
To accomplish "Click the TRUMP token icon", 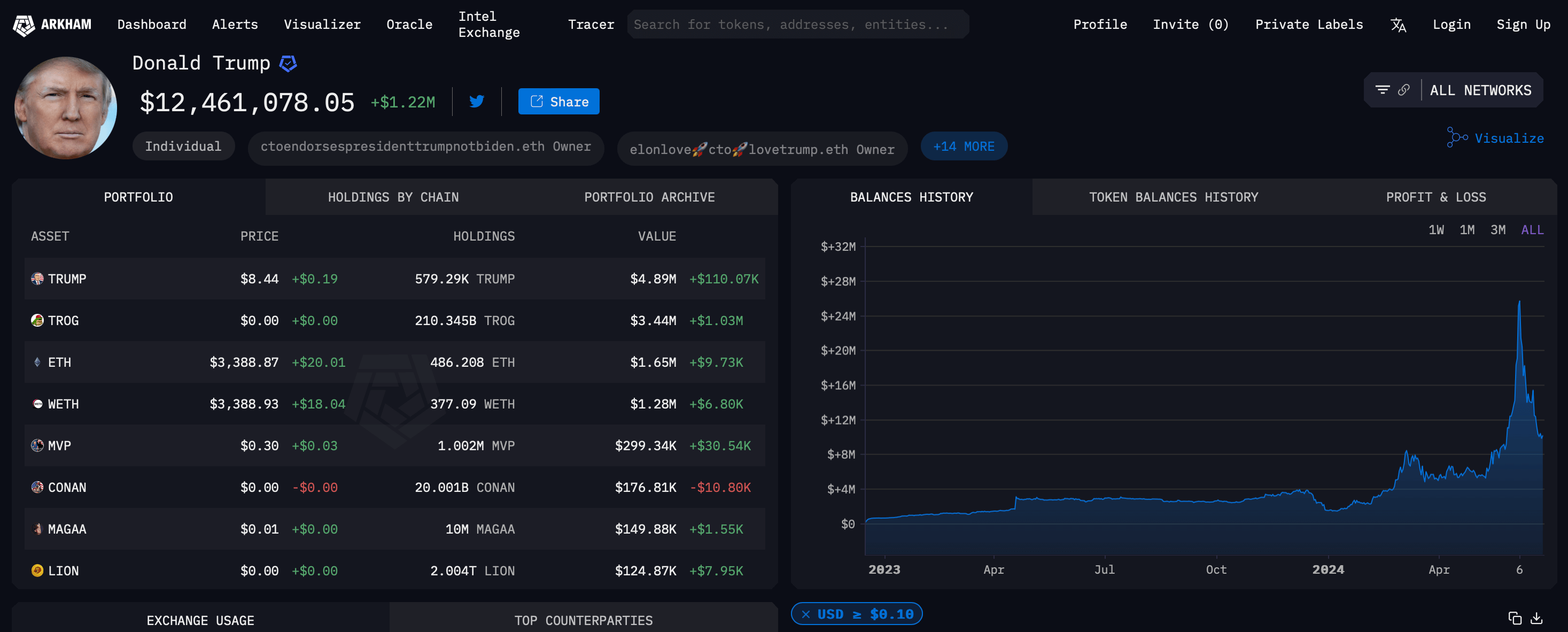I will click(37, 279).
